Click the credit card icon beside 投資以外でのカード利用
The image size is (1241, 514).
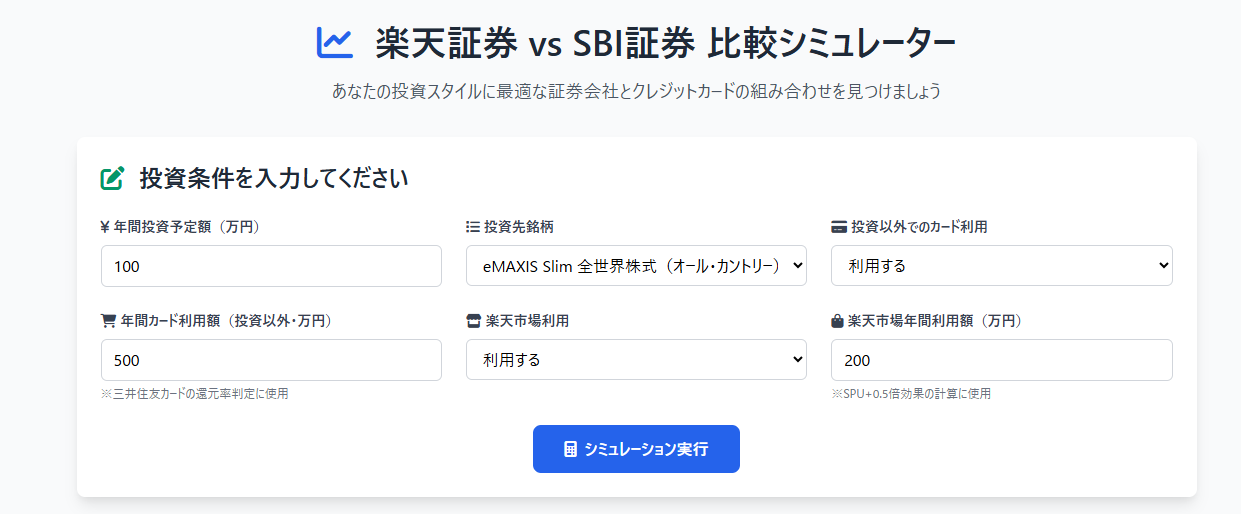[x=839, y=227]
